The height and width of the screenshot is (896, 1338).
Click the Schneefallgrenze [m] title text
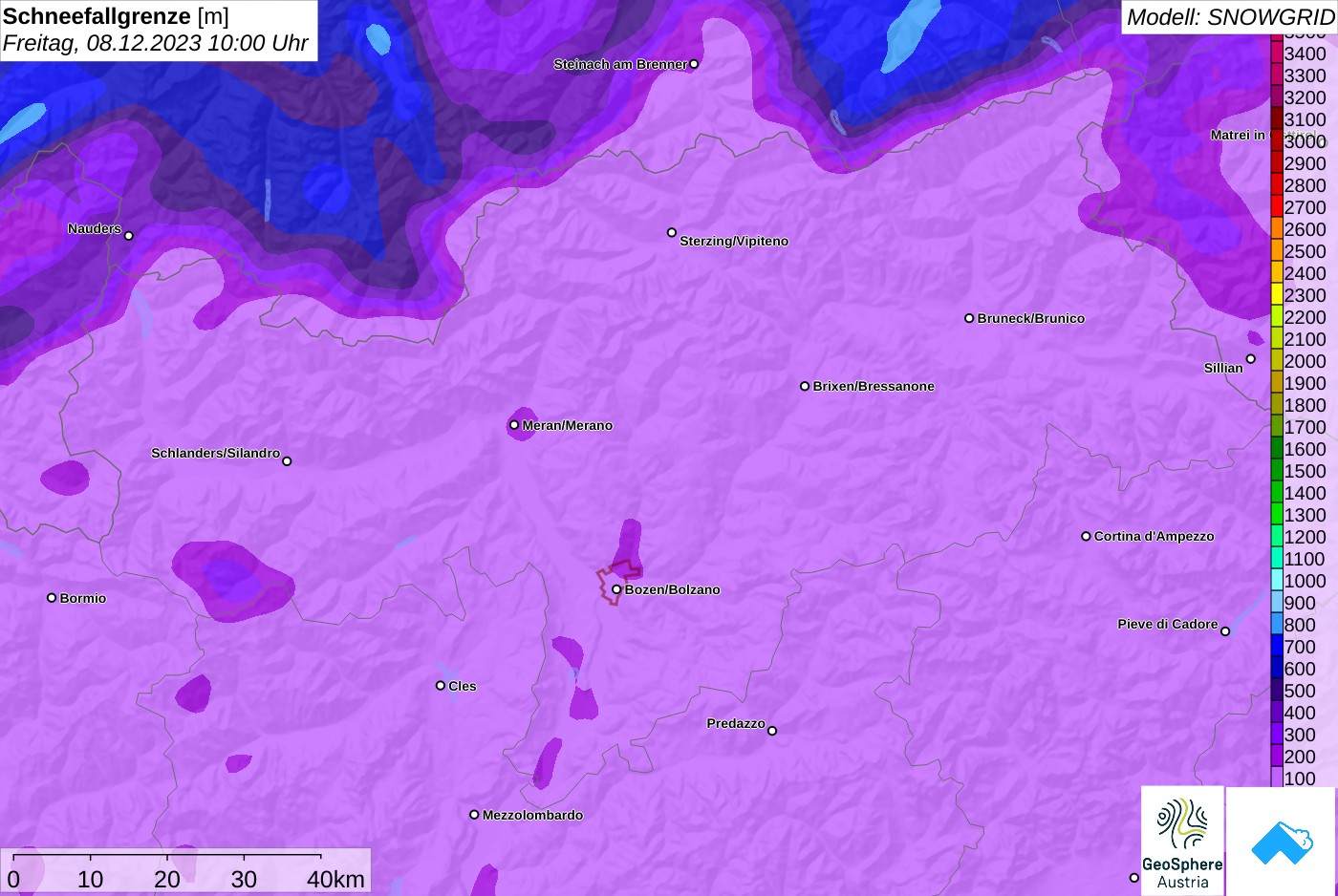coord(116,16)
